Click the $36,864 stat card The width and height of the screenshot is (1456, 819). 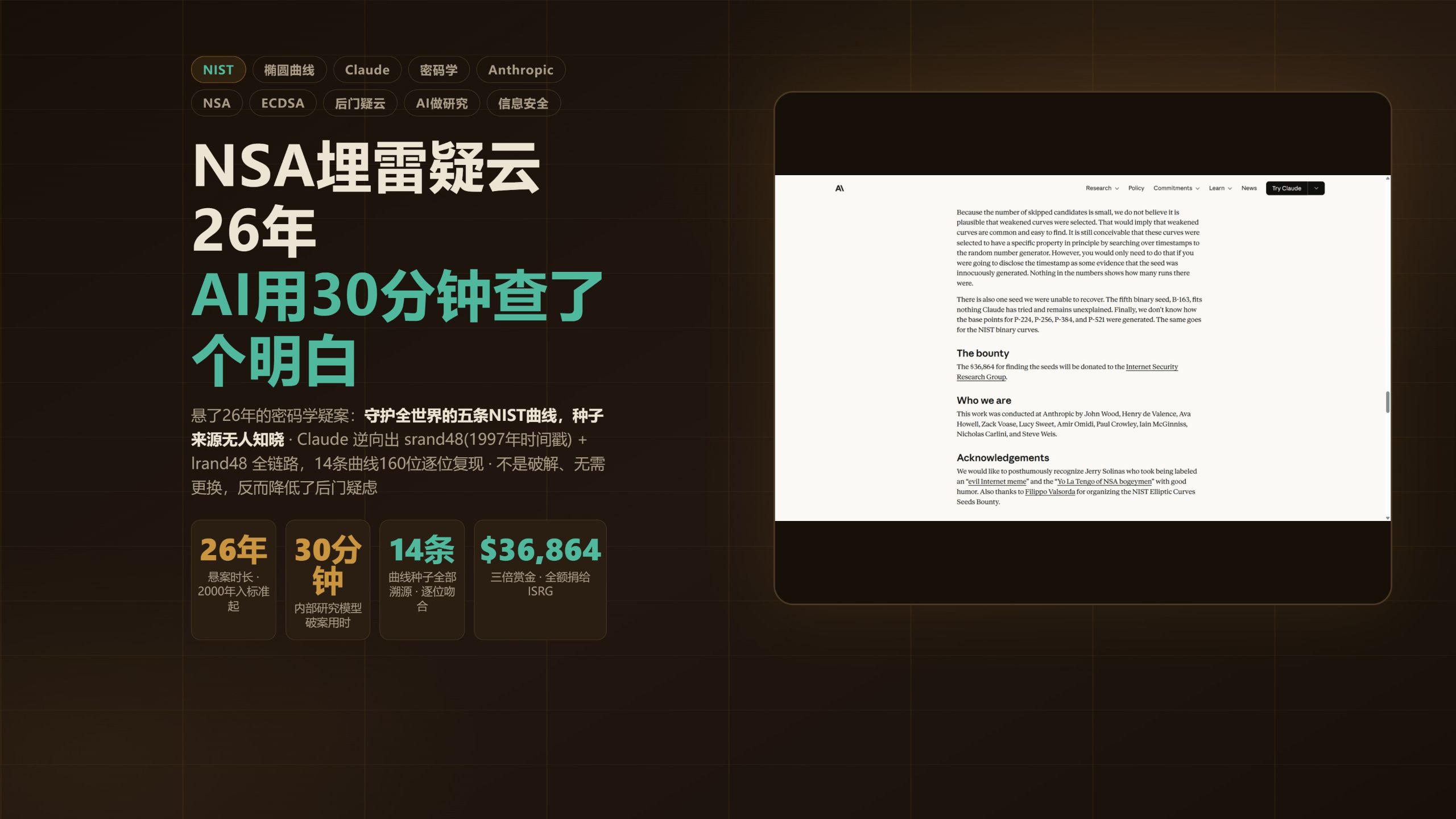point(540,580)
